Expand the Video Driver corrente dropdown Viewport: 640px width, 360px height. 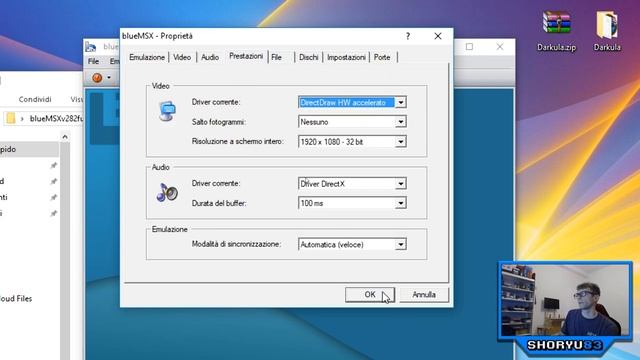coord(401,102)
